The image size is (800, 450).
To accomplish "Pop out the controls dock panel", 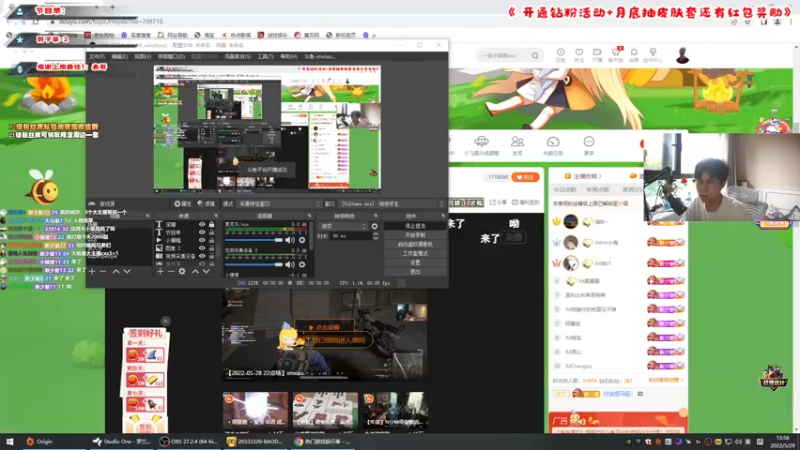I will pyautogui.click(x=443, y=216).
